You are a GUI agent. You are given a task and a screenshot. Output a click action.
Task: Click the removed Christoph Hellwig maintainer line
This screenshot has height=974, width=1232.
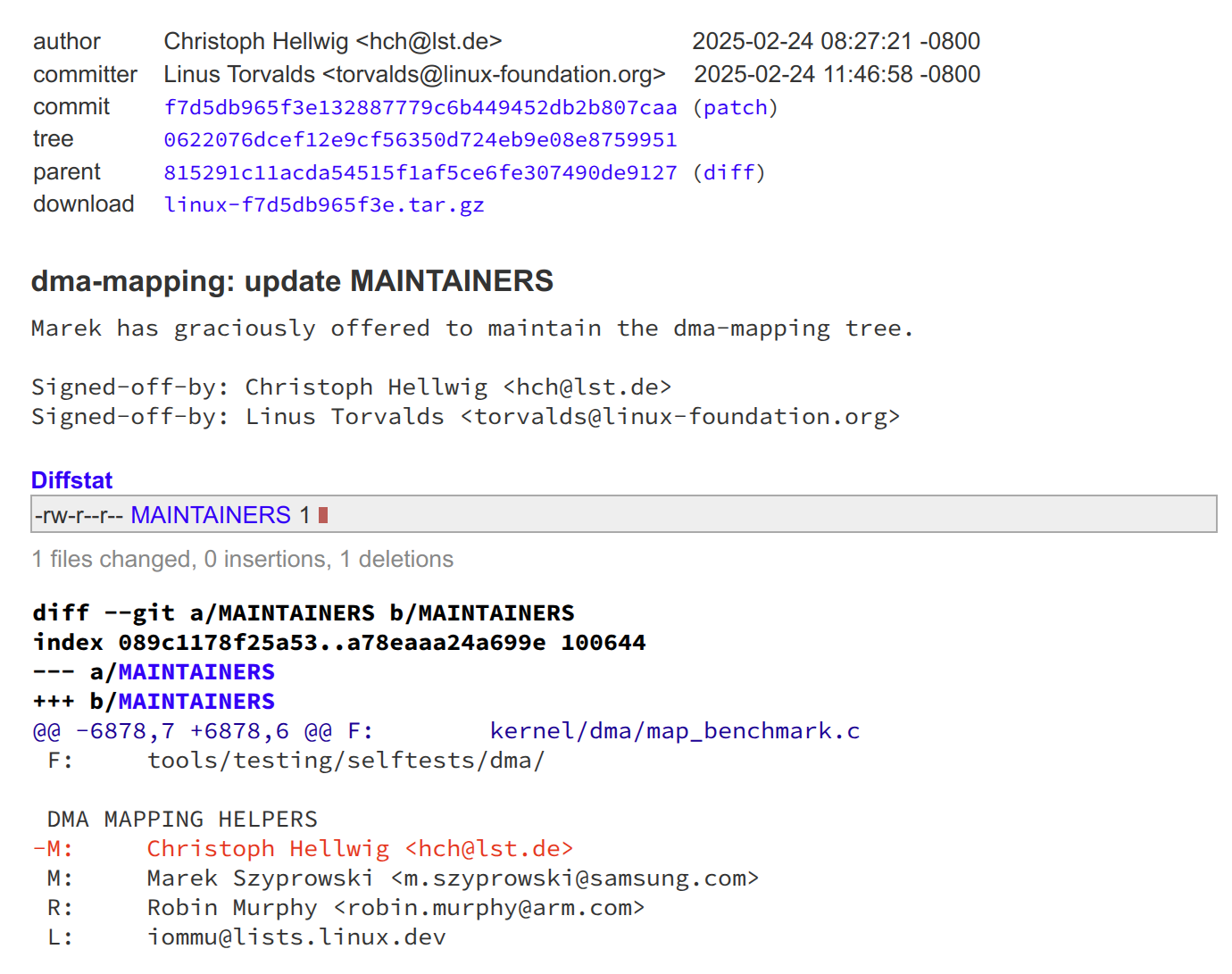coord(304,848)
